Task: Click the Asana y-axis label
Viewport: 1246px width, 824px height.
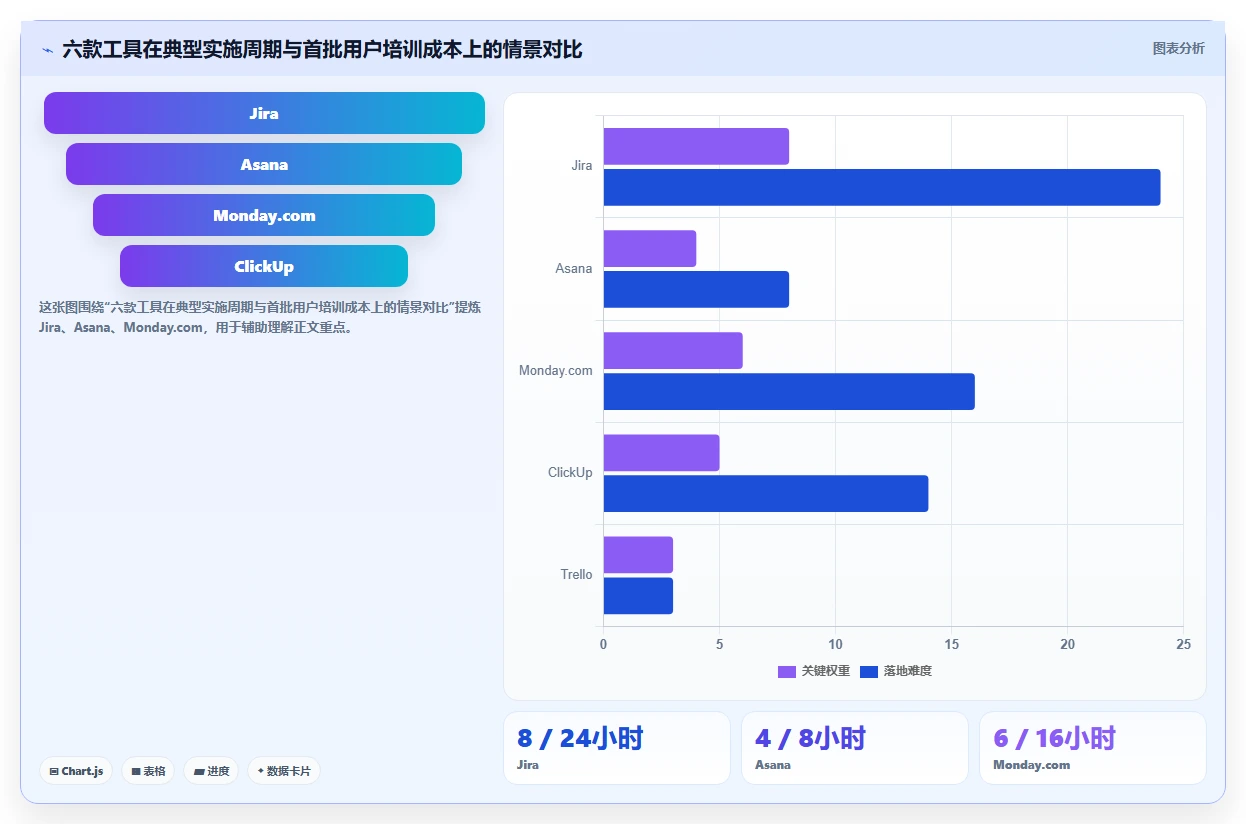Action: coord(574,268)
